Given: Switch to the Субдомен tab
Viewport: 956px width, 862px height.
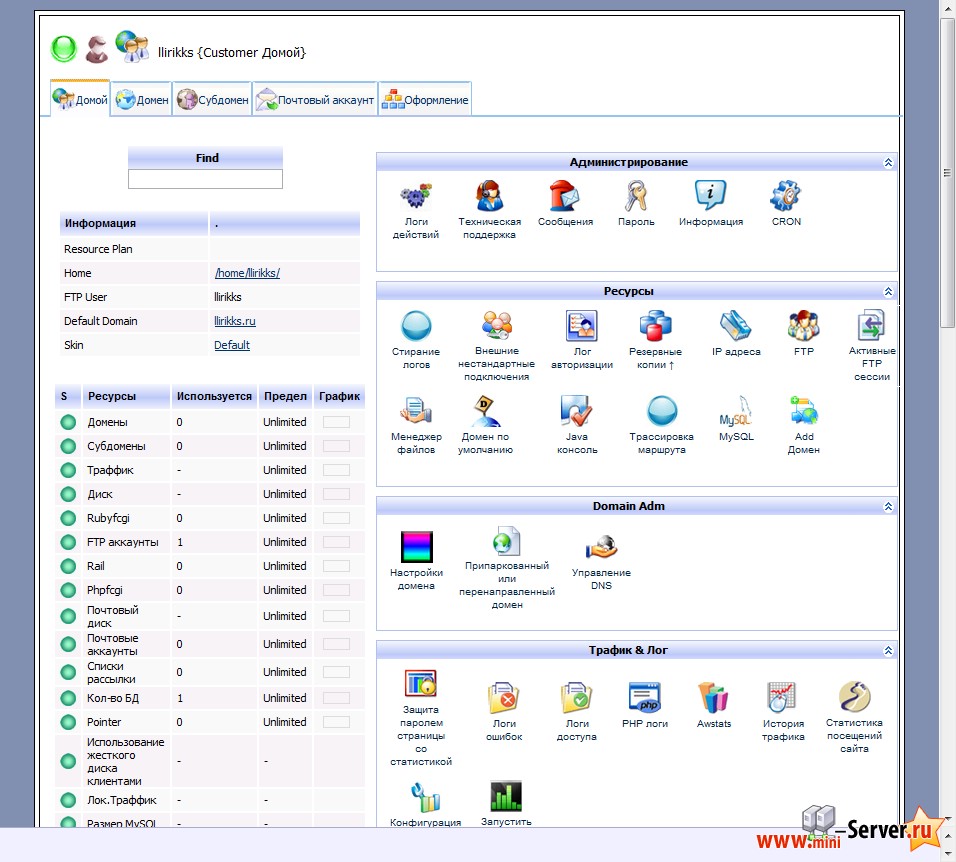Looking at the screenshot, I should pos(212,100).
